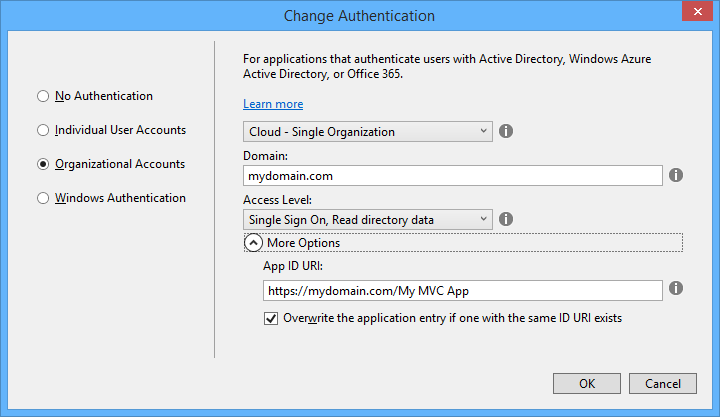Screen dimensions: 720x417
Task: Open the Cloud - Single Organization dropdown
Action: pos(368,131)
